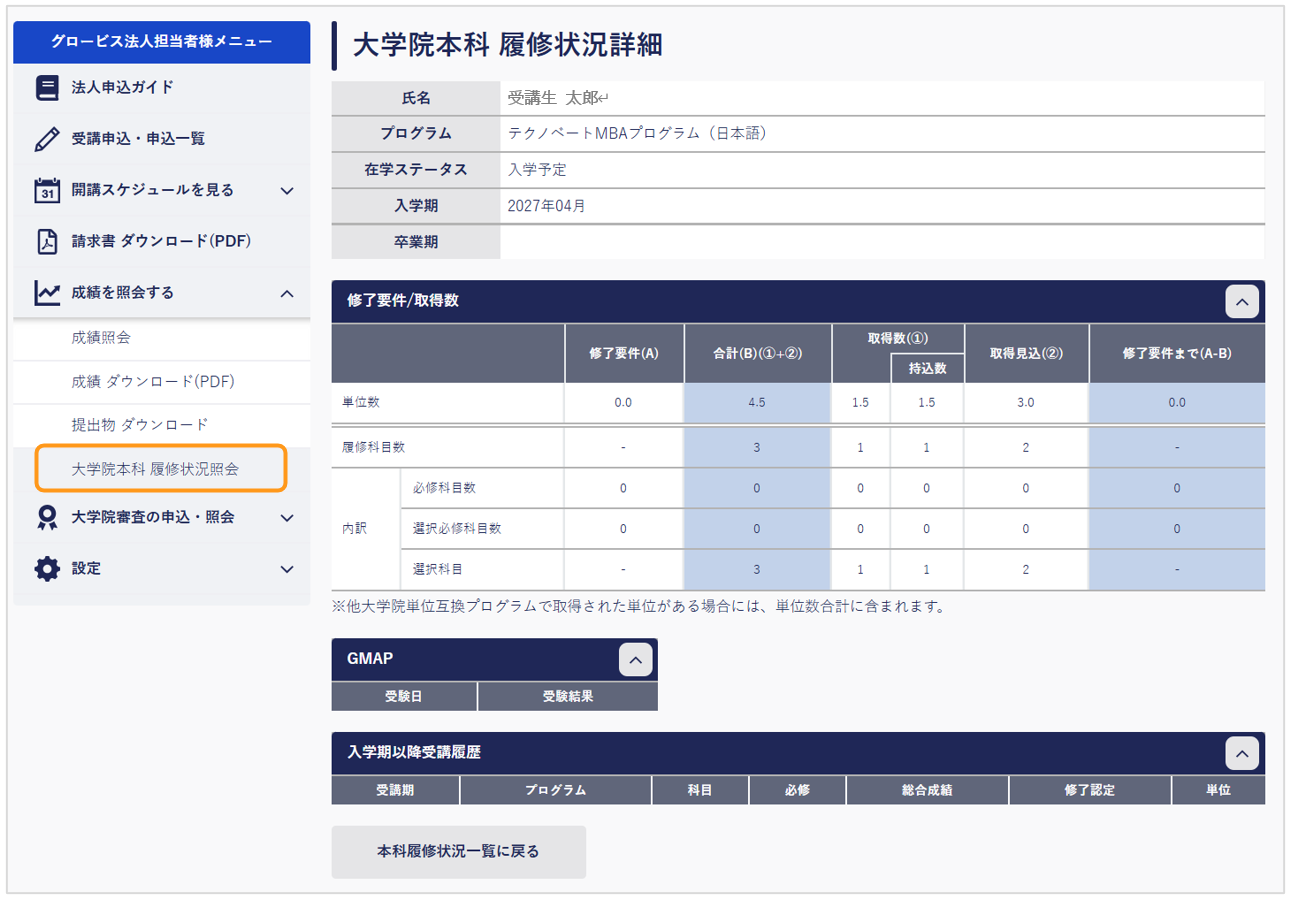Viewport: 1292px width, 898px height.
Task: Click the 受講生 太郎 name value
Action: point(558,98)
